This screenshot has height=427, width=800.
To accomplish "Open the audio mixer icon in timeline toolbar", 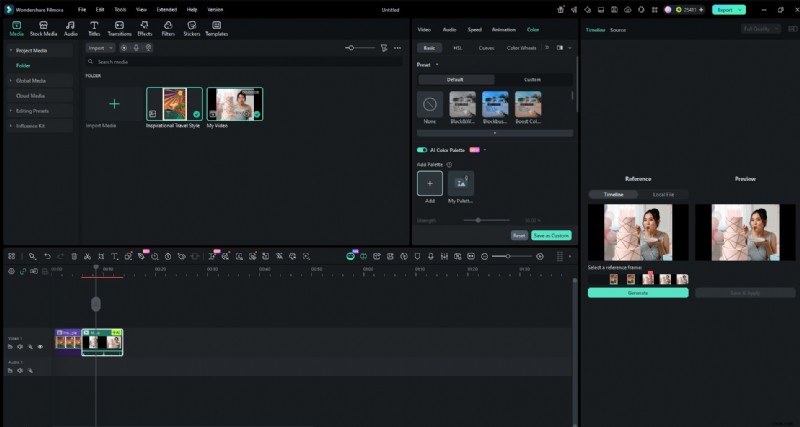I will coord(444,256).
